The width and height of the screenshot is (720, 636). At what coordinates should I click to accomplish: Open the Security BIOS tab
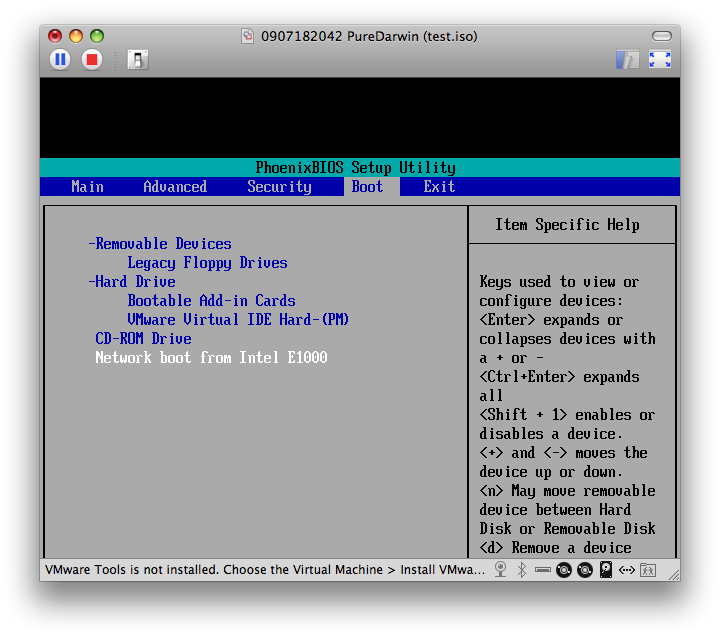pyautogui.click(x=279, y=187)
